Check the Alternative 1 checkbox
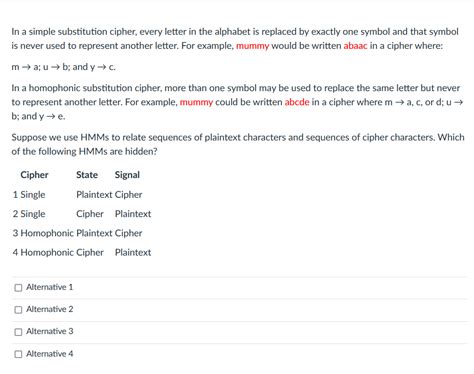The height and width of the screenshot is (374, 474). coord(18,287)
